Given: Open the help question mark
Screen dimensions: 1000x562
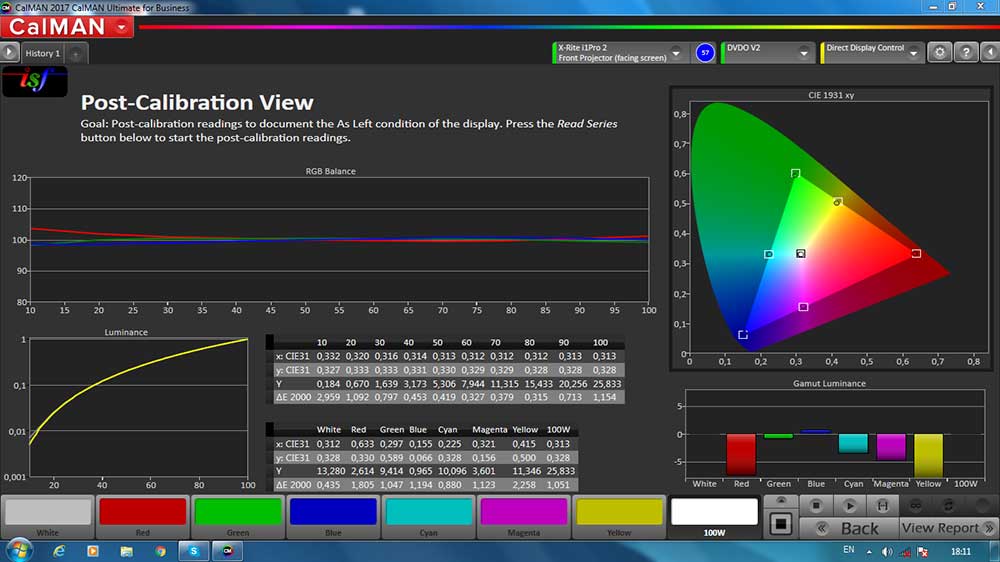Looking at the screenshot, I should coord(966,52).
